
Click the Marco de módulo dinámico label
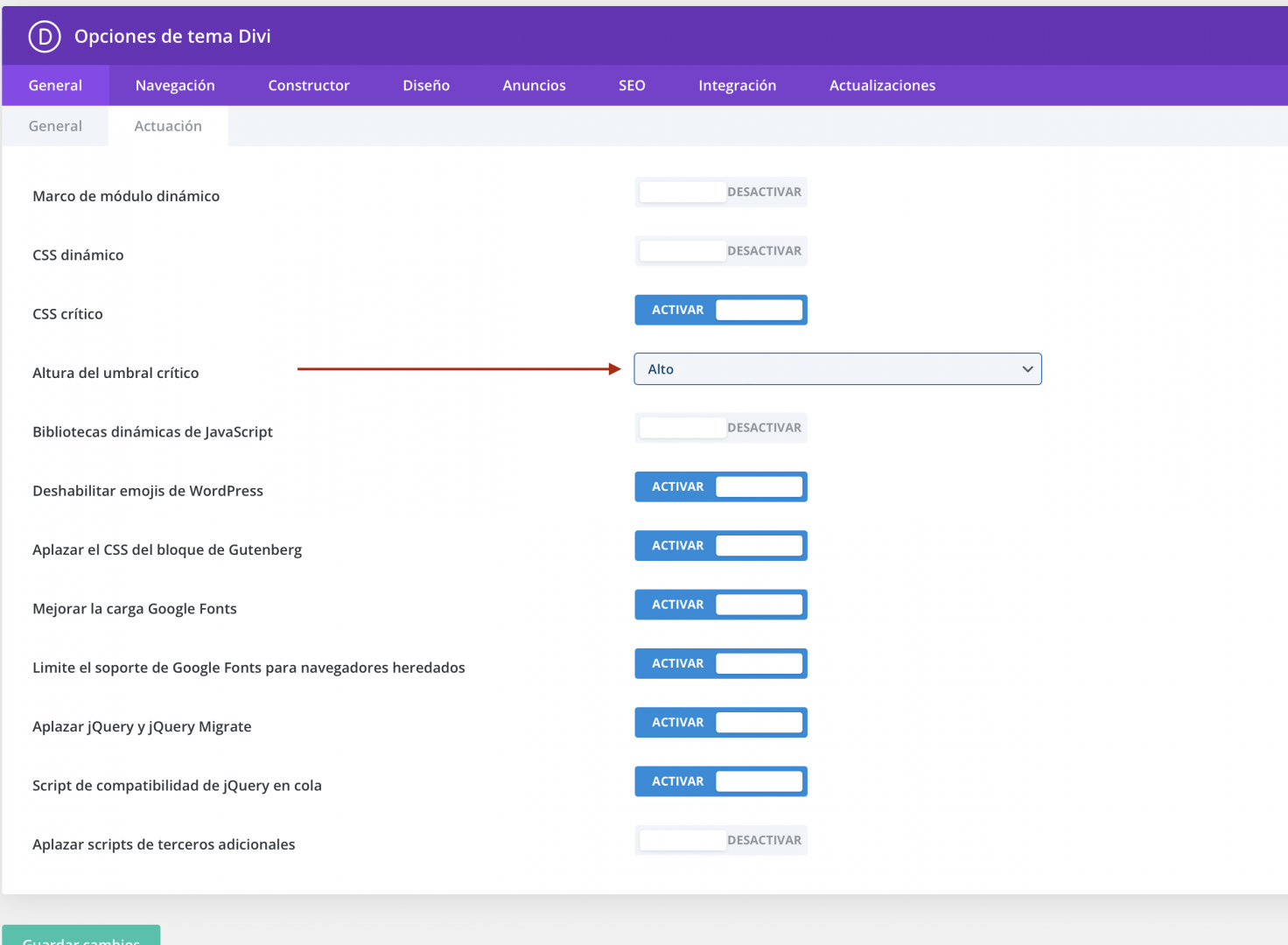(126, 196)
